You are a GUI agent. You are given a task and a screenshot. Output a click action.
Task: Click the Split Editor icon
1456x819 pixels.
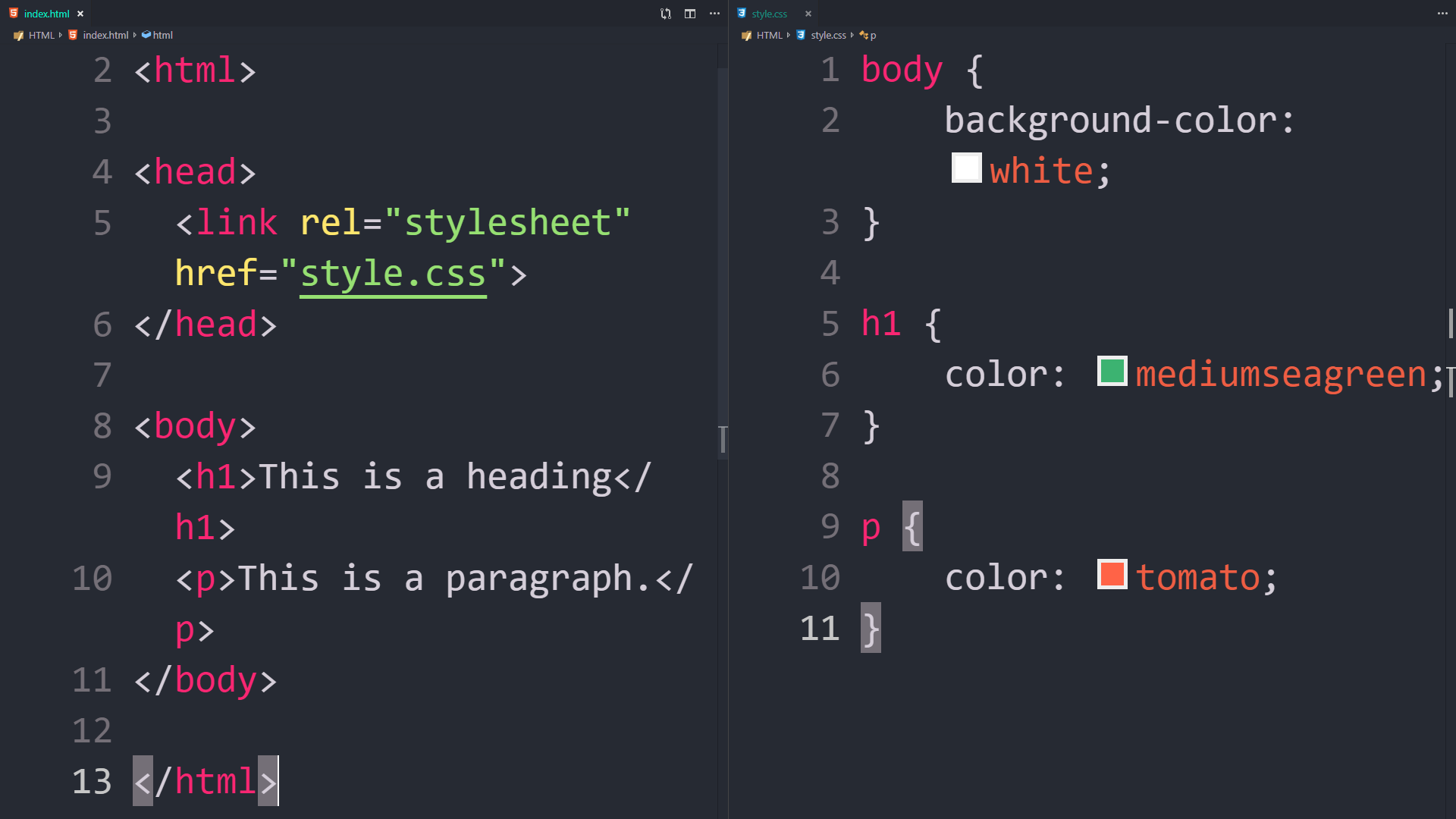(690, 14)
